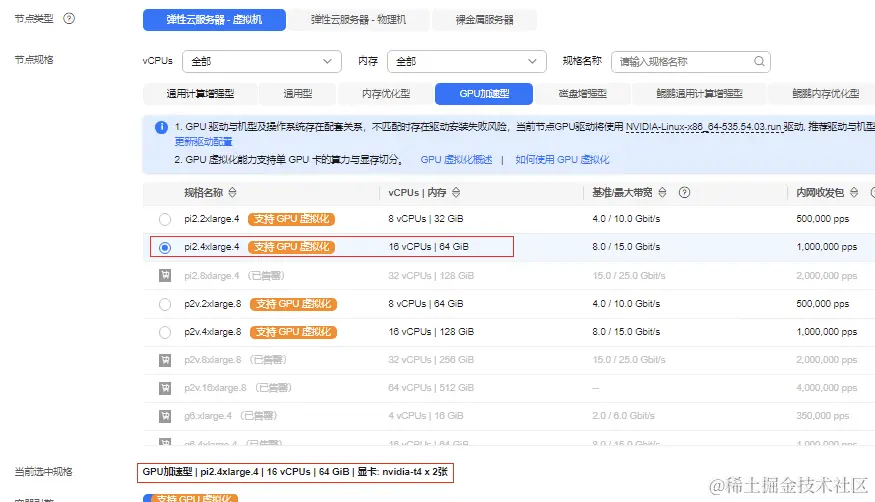Click the NVIDIA-Linux-x86_64-535.54.03.run driver name
This screenshot has width=875, height=502.
(703, 127)
